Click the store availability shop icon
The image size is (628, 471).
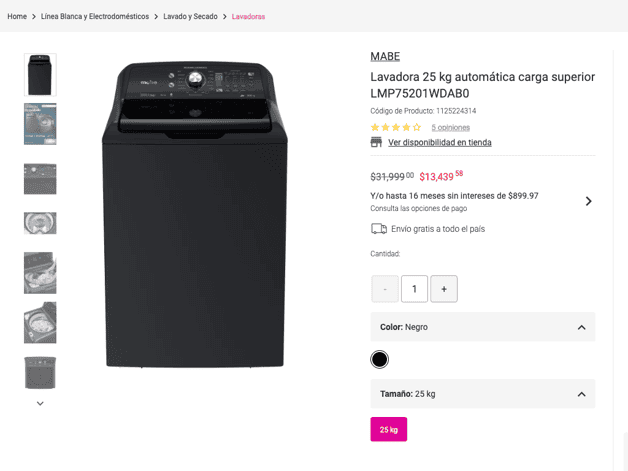point(376,142)
